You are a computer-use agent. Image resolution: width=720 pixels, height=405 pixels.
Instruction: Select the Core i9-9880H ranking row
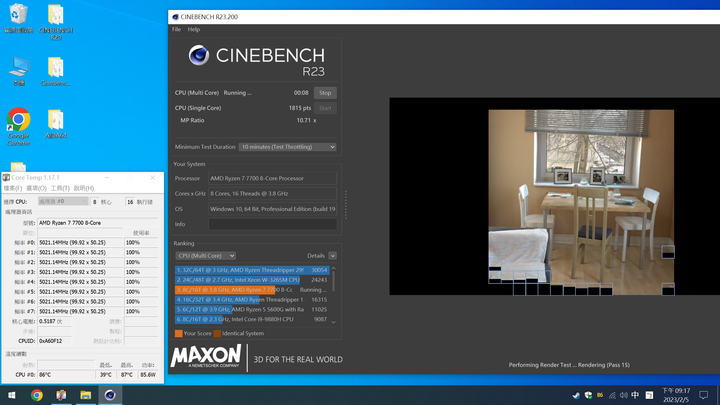(252, 319)
